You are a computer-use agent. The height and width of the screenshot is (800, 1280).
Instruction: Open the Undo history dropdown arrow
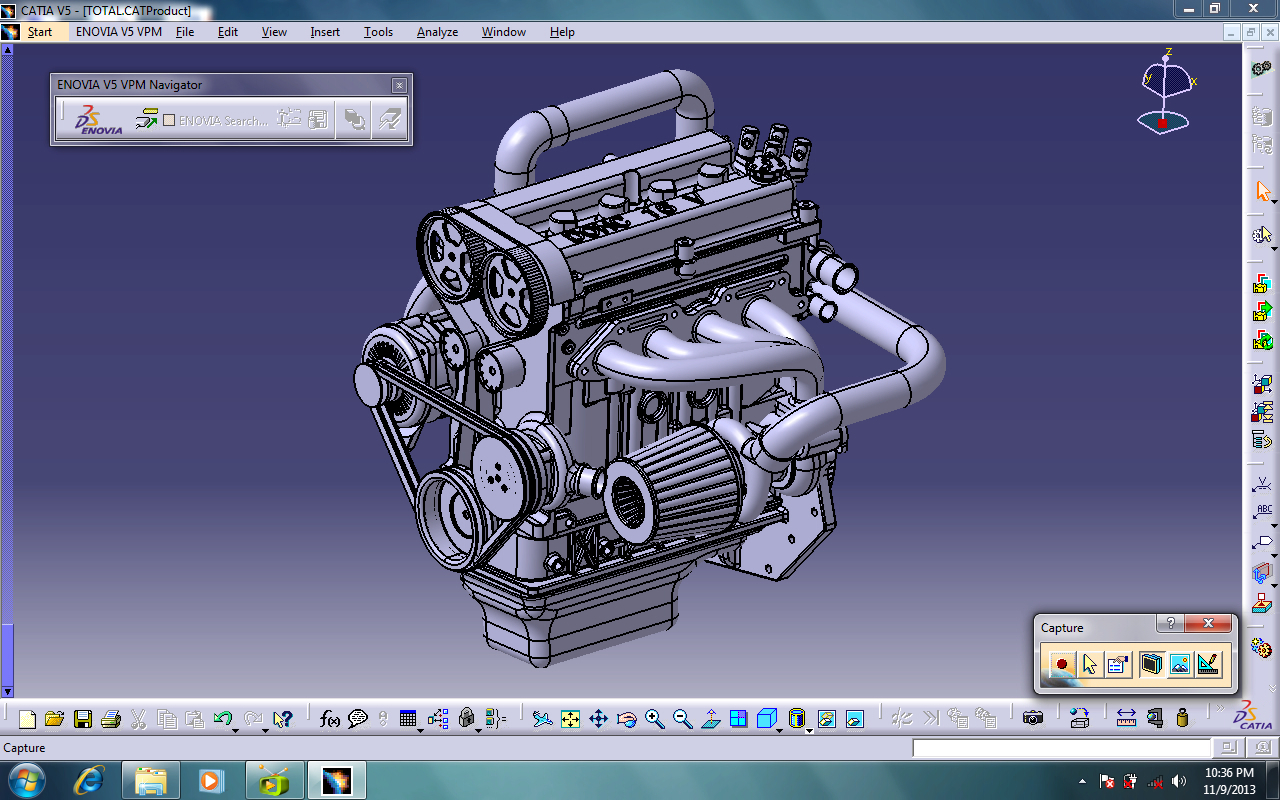coord(235,730)
